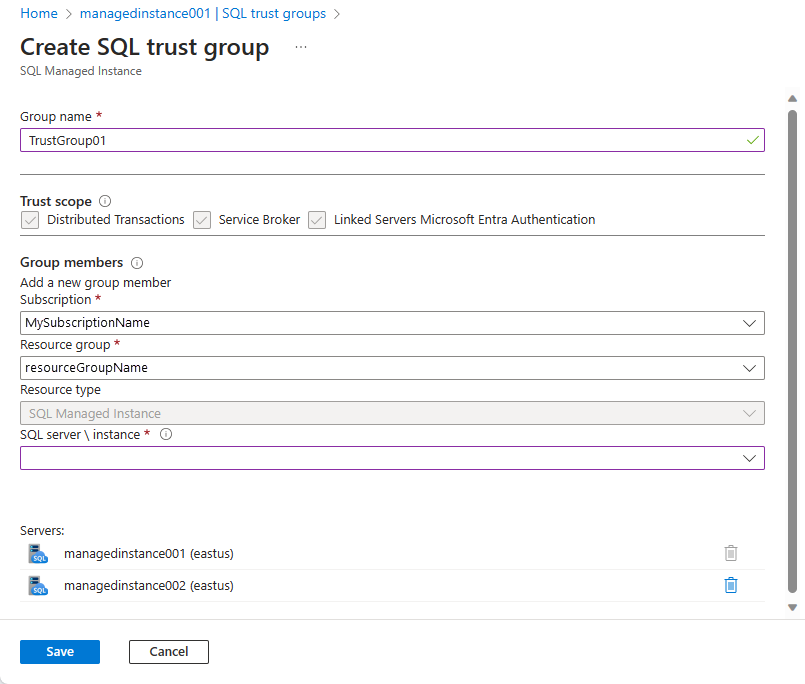The width and height of the screenshot is (805, 684).
Task: Navigate to Home via breadcrumb
Action: point(39,13)
